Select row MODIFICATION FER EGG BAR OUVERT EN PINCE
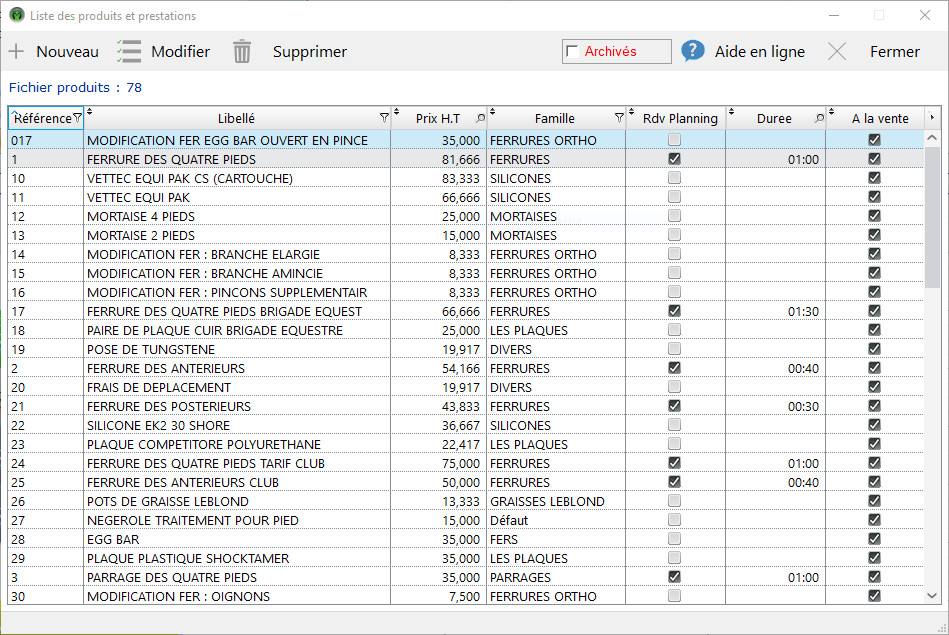The height and width of the screenshot is (635, 949). click(466, 140)
